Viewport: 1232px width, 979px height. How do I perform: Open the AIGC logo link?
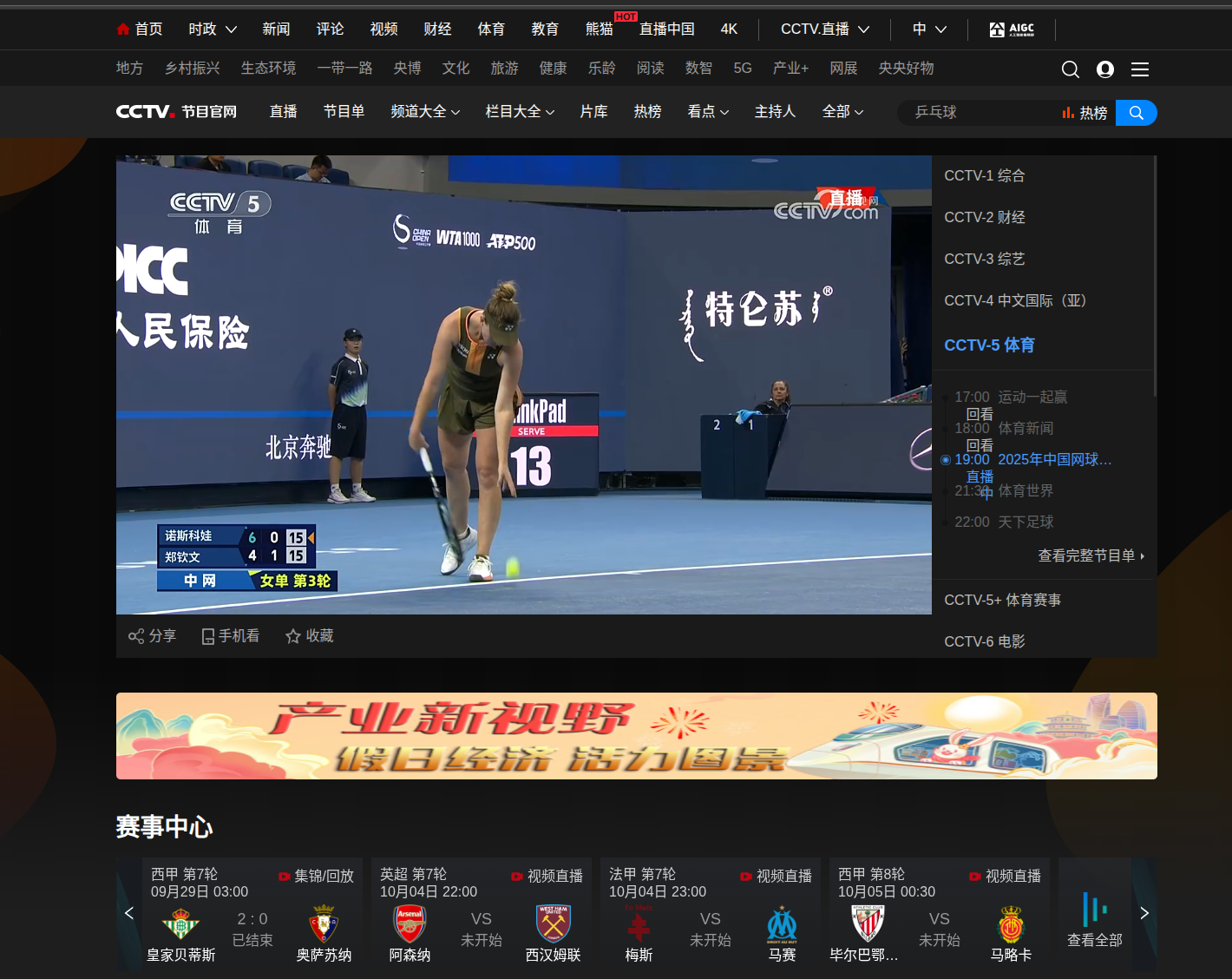coord(1012,30)
